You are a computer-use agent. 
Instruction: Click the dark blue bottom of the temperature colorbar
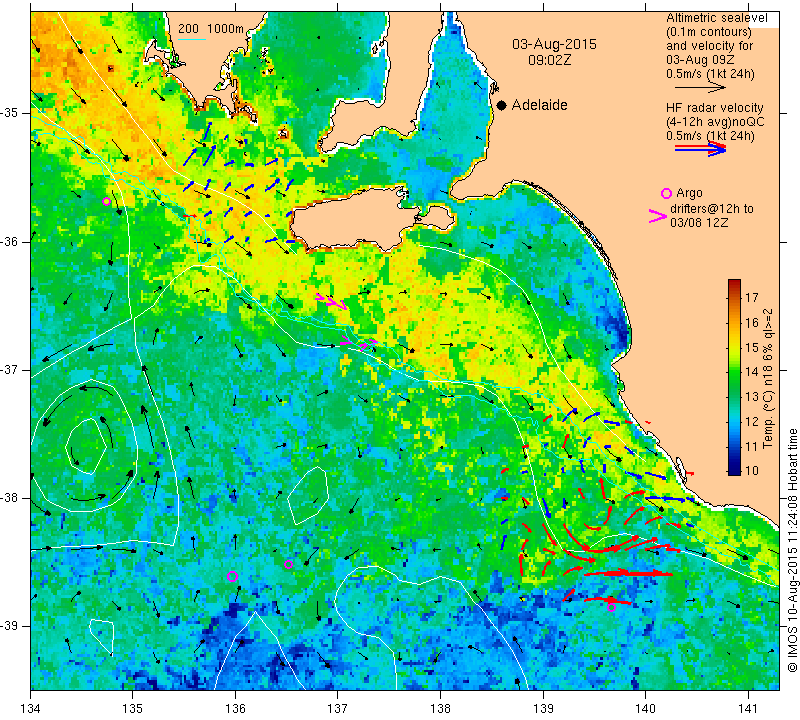point(734,471)
